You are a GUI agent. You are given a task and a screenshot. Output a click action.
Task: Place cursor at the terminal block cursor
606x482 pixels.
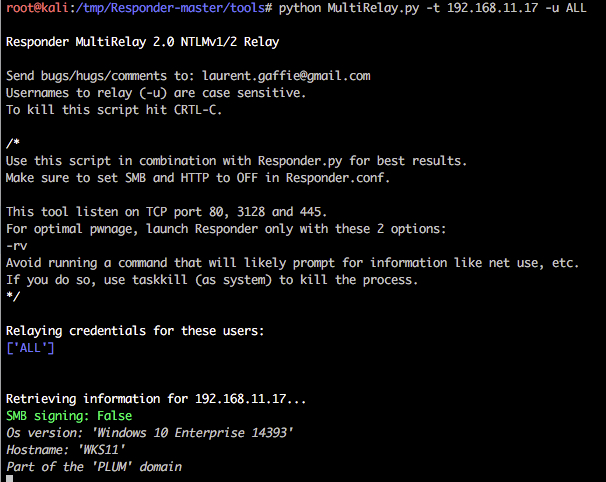(x=10, y=479)
